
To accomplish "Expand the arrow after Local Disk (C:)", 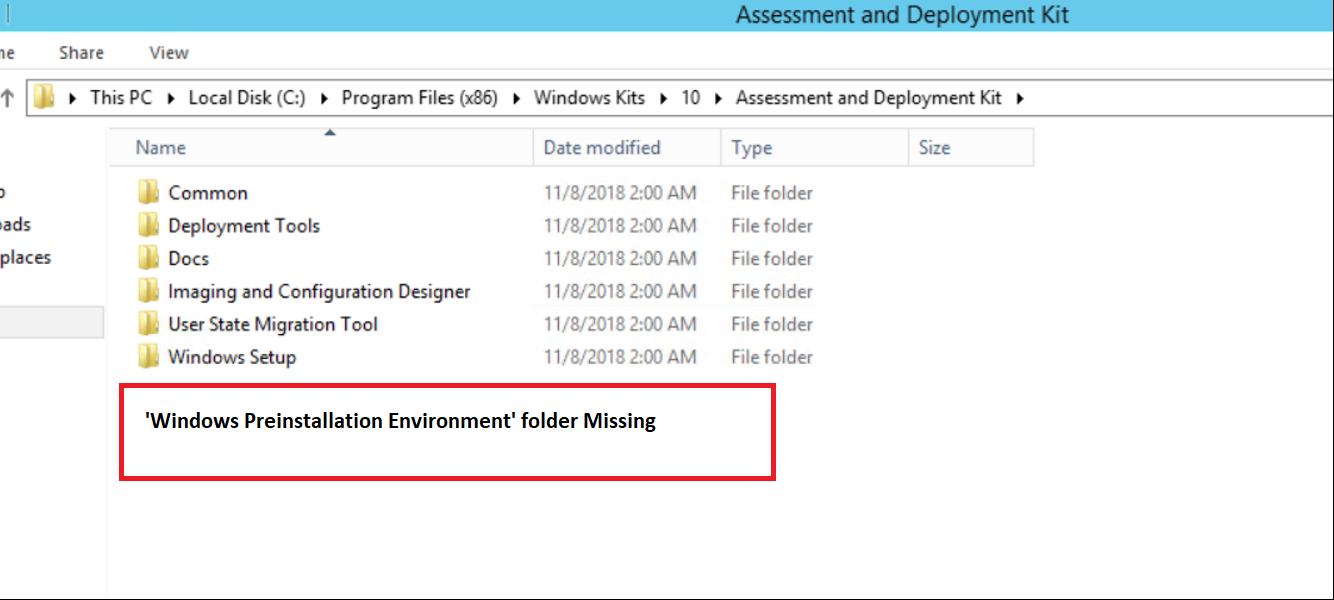I will tap(324, 98).
